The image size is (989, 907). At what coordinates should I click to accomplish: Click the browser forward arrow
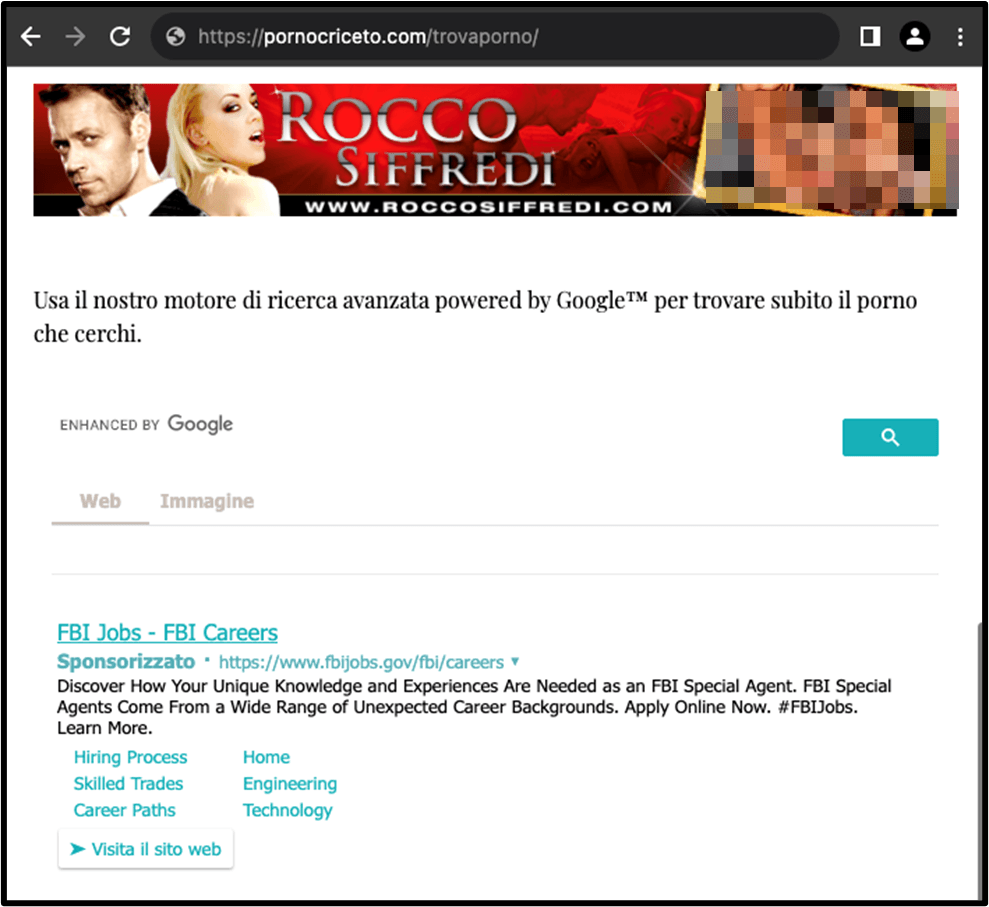pos(75,37)
